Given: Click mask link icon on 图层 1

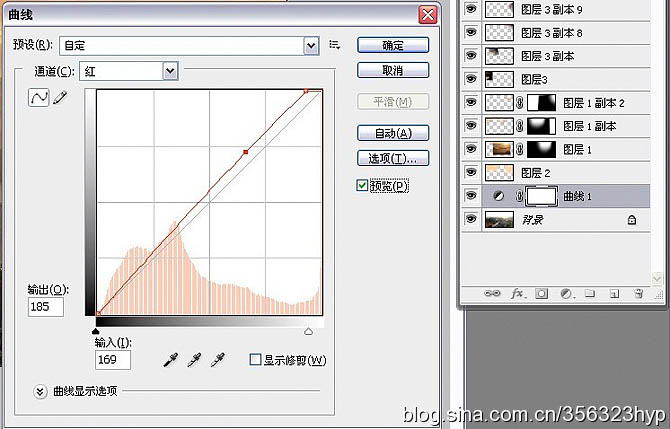Looking at the screenshot, I should pos(520,149).
